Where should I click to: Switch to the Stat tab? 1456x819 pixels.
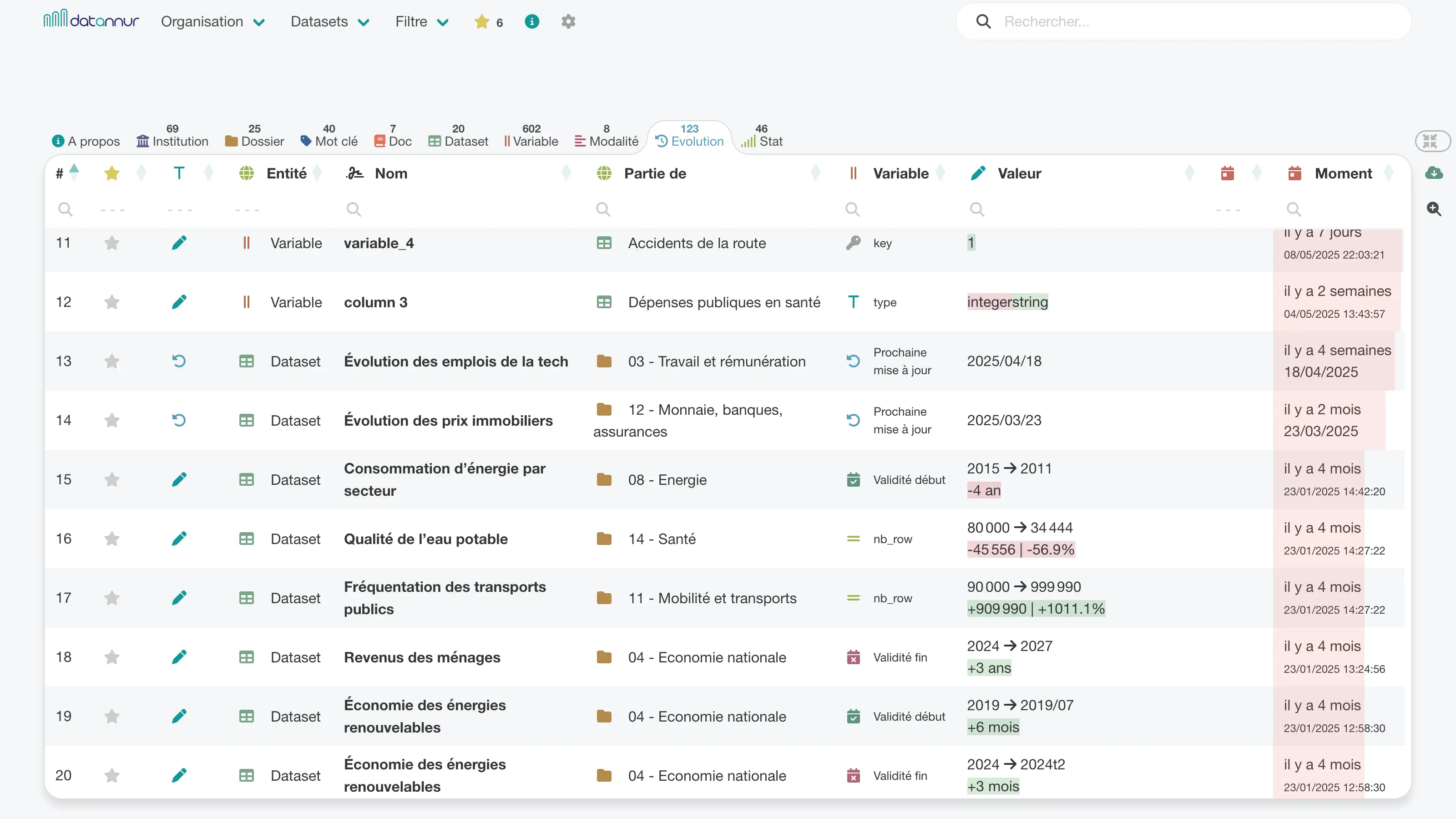[762, 136]
